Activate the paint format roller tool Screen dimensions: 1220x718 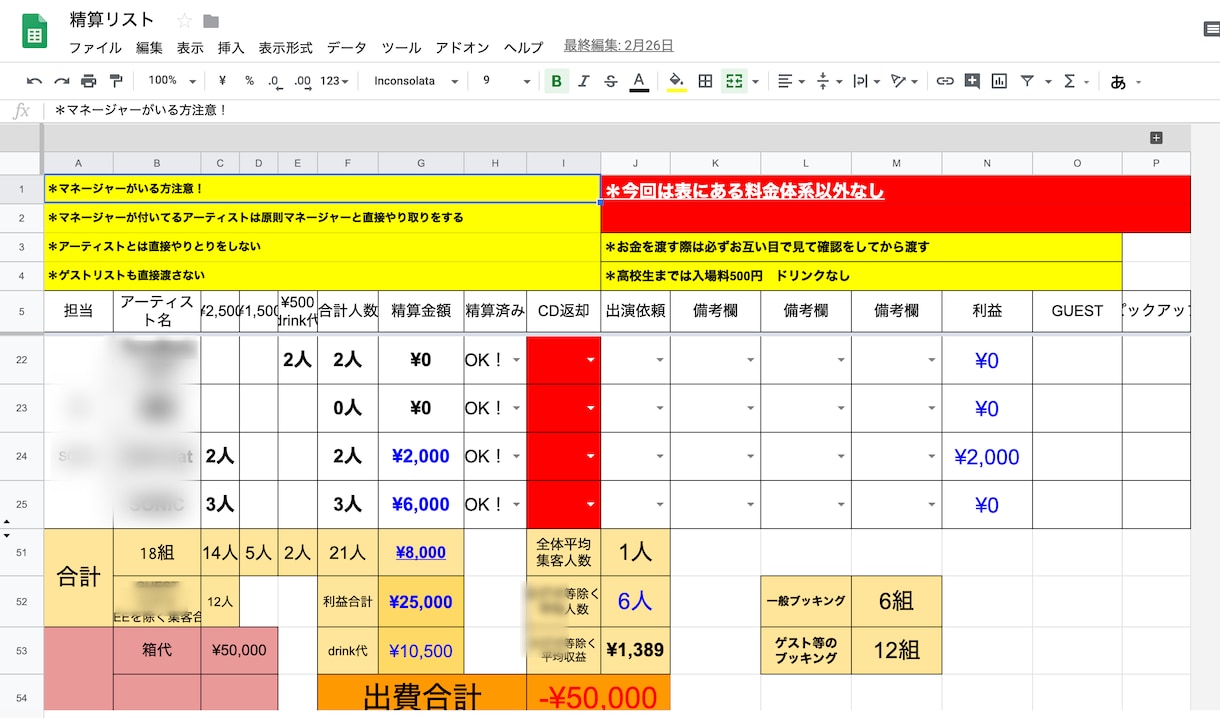(x=116, y=81)
